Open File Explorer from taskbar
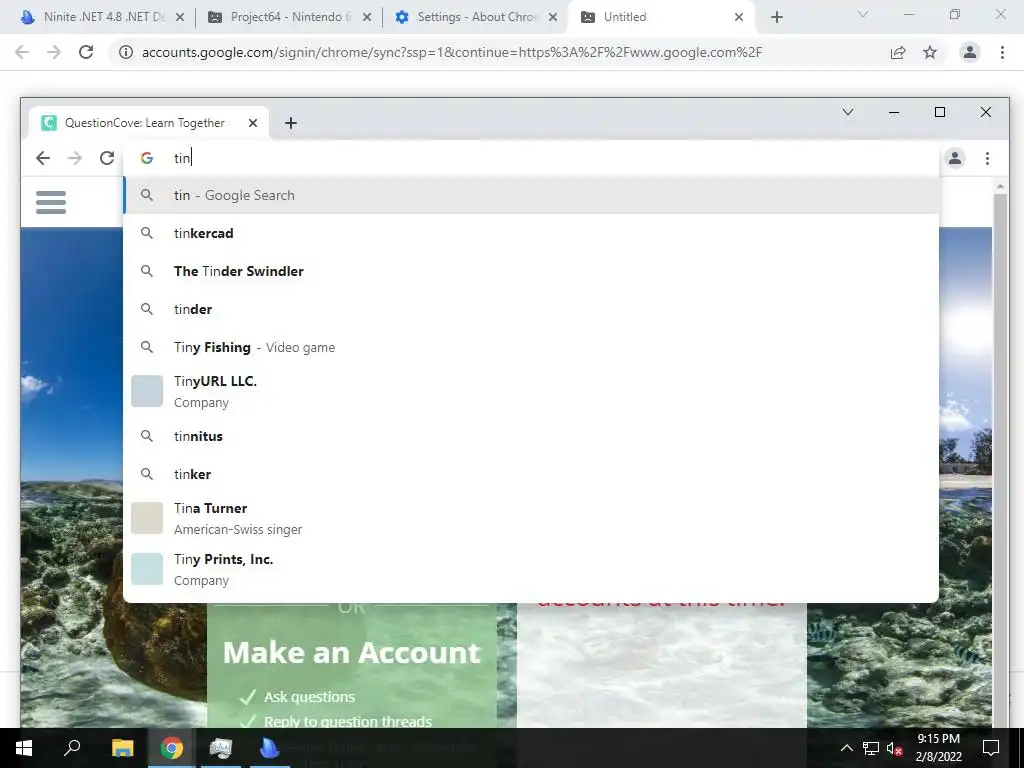This screenshot has height=768, width=1024. tap(122, 748)
